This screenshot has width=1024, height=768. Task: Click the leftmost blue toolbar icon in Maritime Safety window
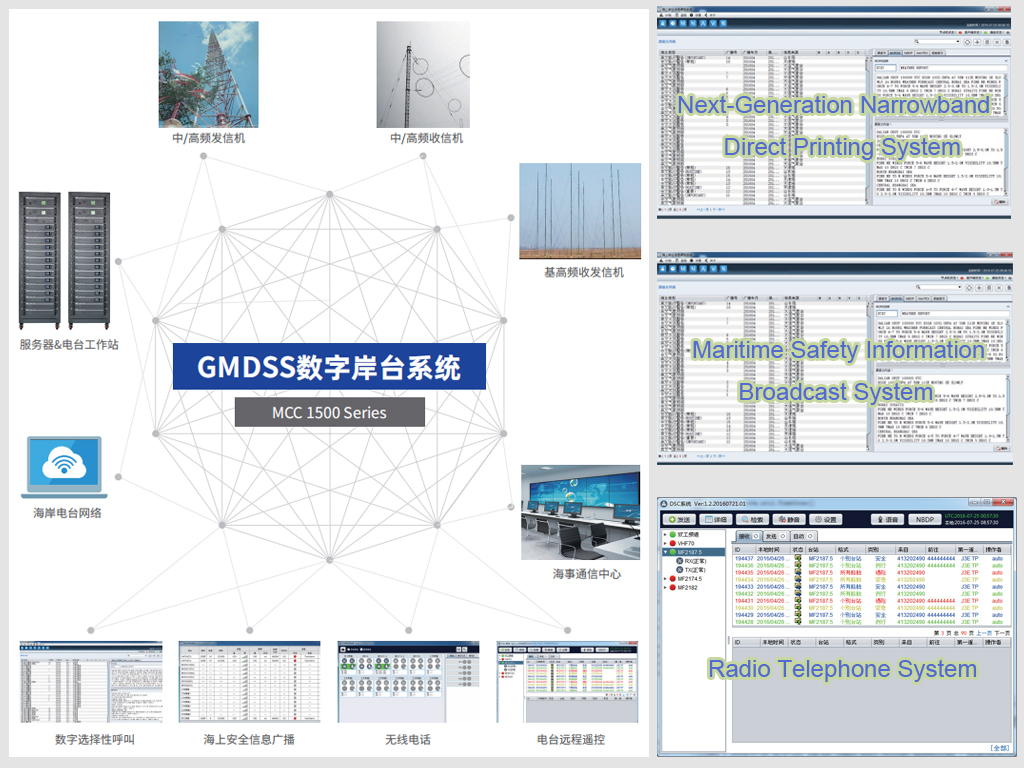pyautogui.click(x=663, y=269)
